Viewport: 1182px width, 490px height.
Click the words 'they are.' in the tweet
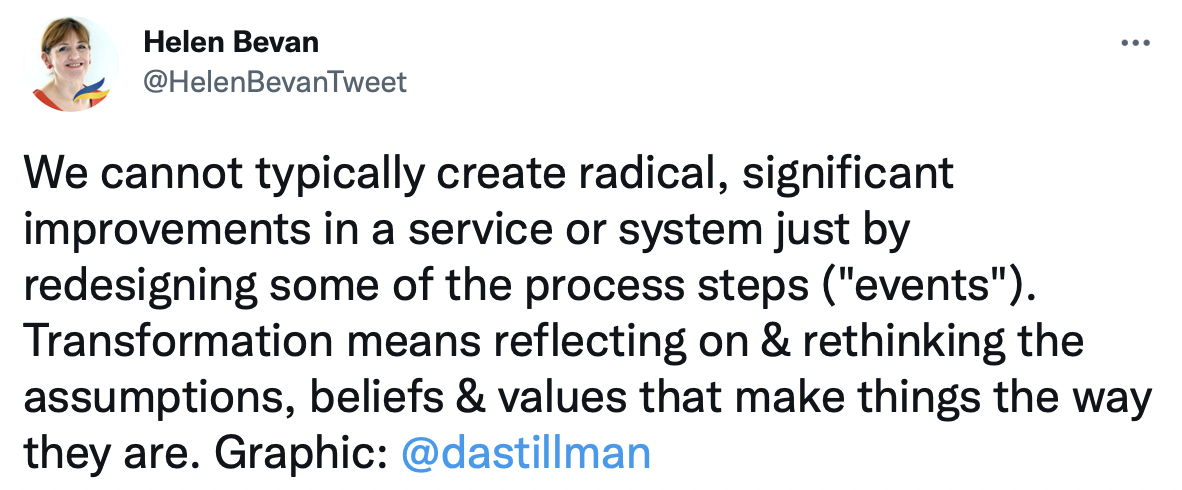113,453
